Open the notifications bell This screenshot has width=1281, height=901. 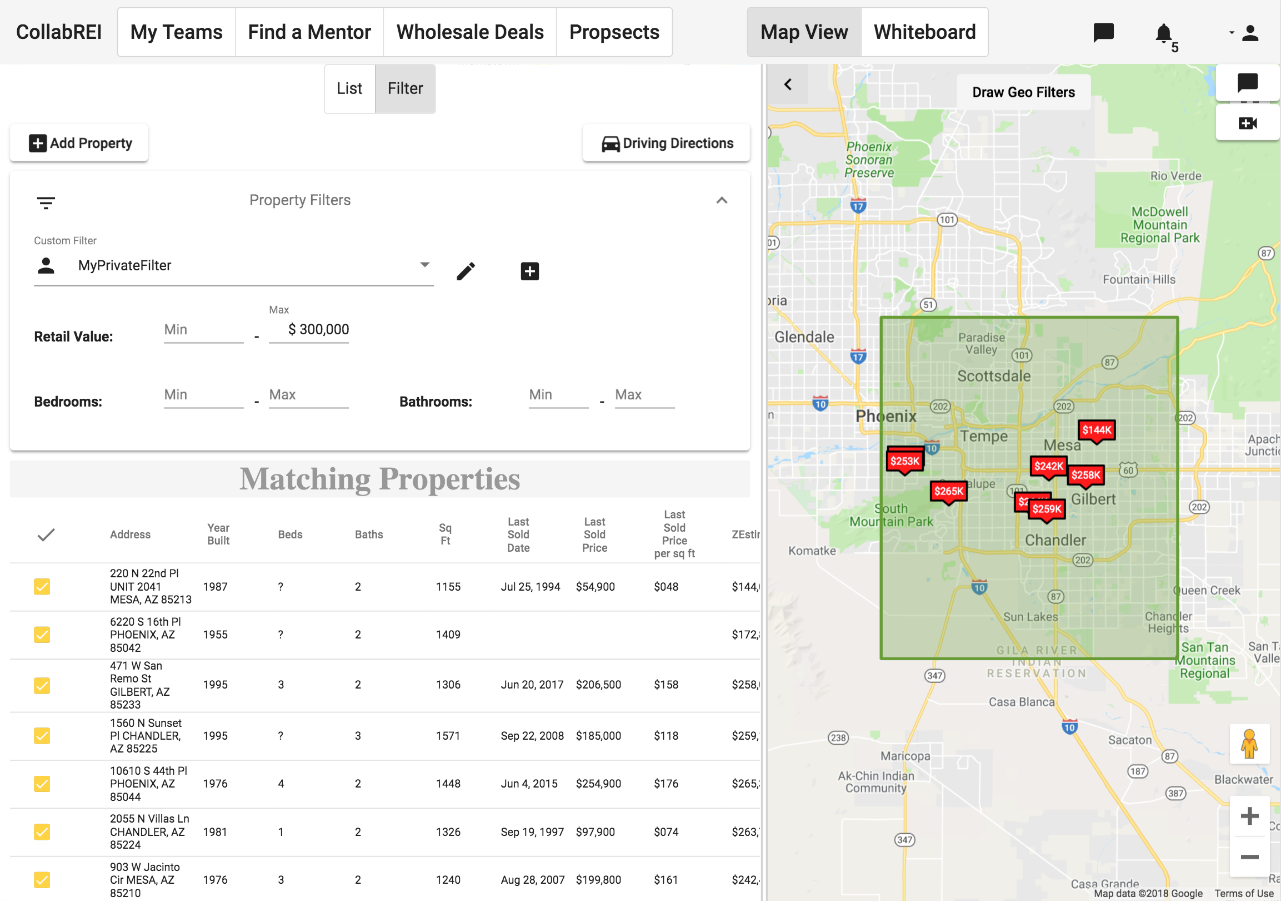pos(1163,34)
